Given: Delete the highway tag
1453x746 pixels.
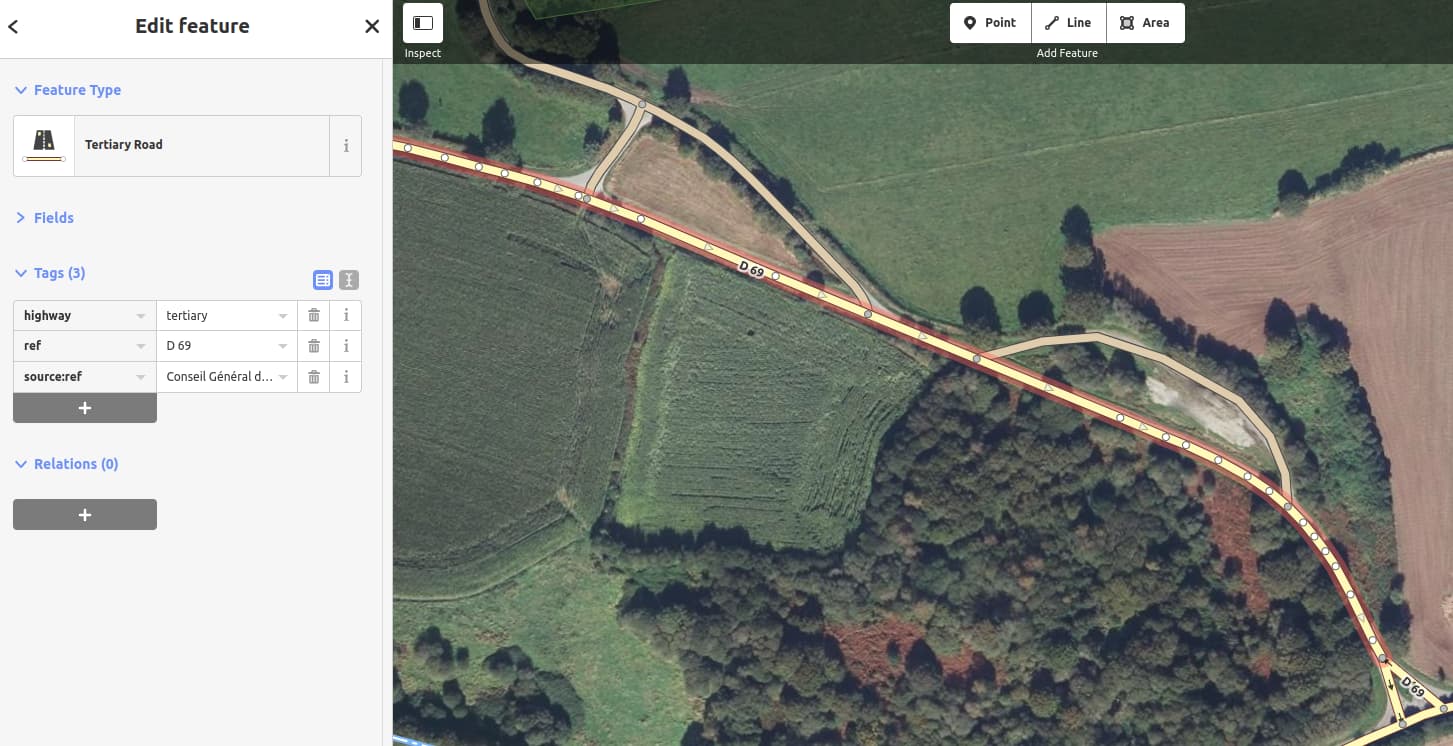Looking at the screenshot, I should [x=314, y=316].
